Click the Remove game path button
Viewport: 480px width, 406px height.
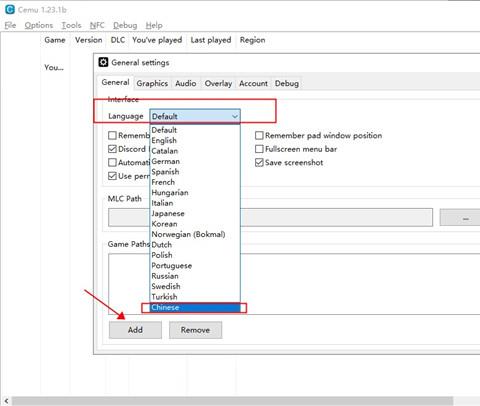pos(195,330)
